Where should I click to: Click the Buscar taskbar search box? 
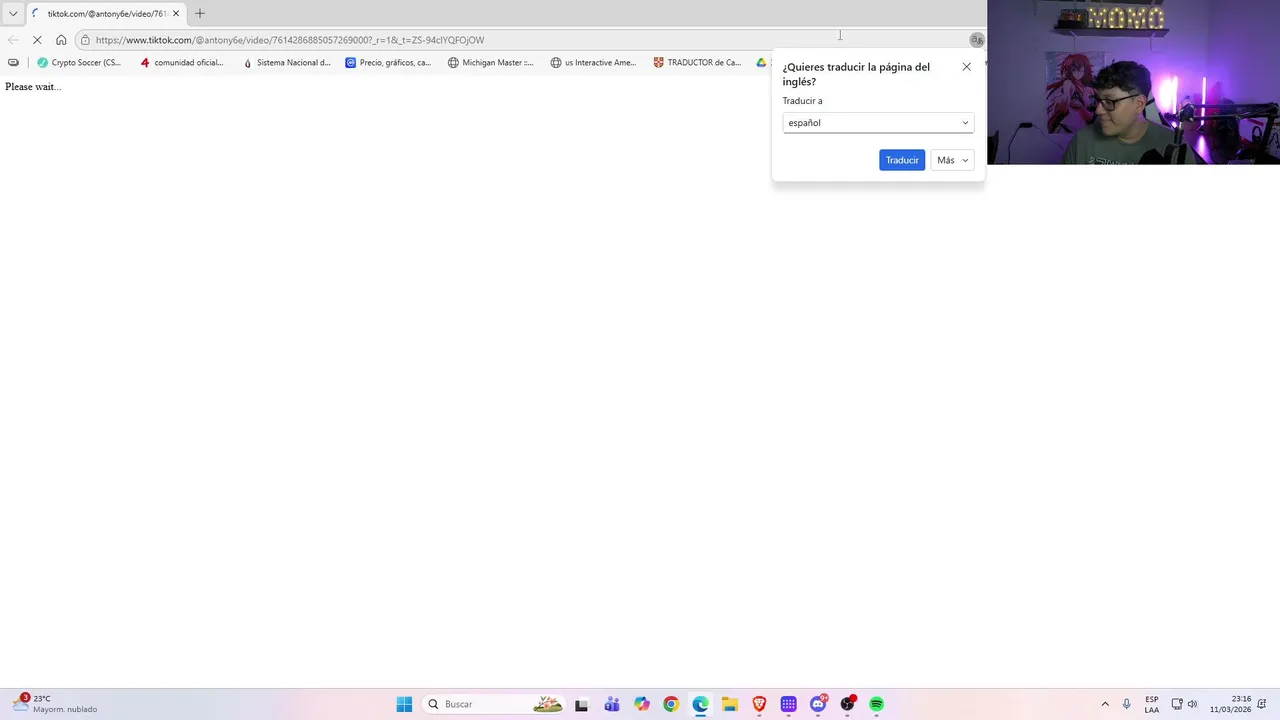pyautogui.click(x=493, y=704)
